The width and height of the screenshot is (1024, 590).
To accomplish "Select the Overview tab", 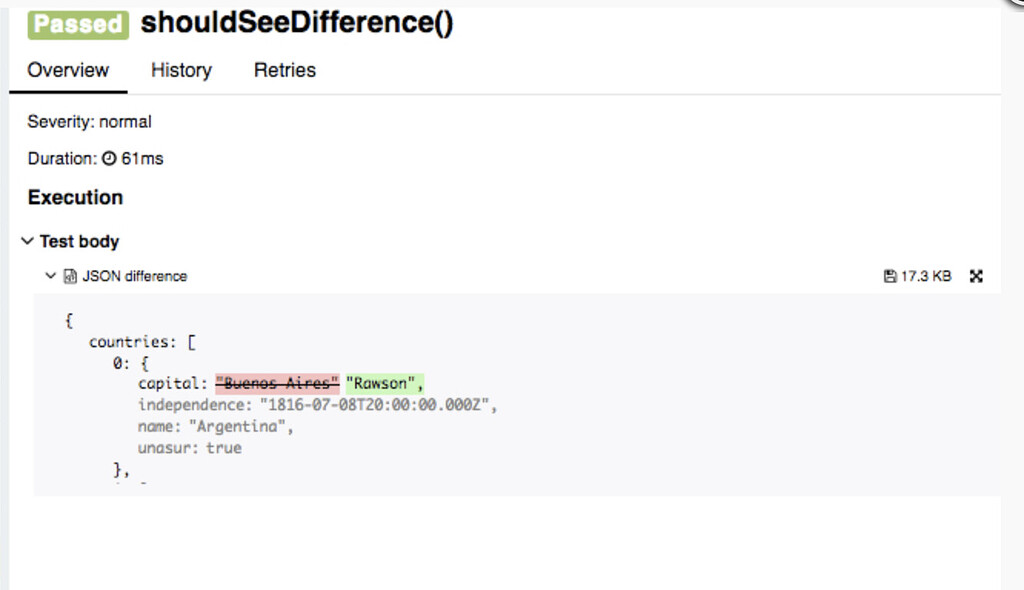I will [x=68, y=70].
